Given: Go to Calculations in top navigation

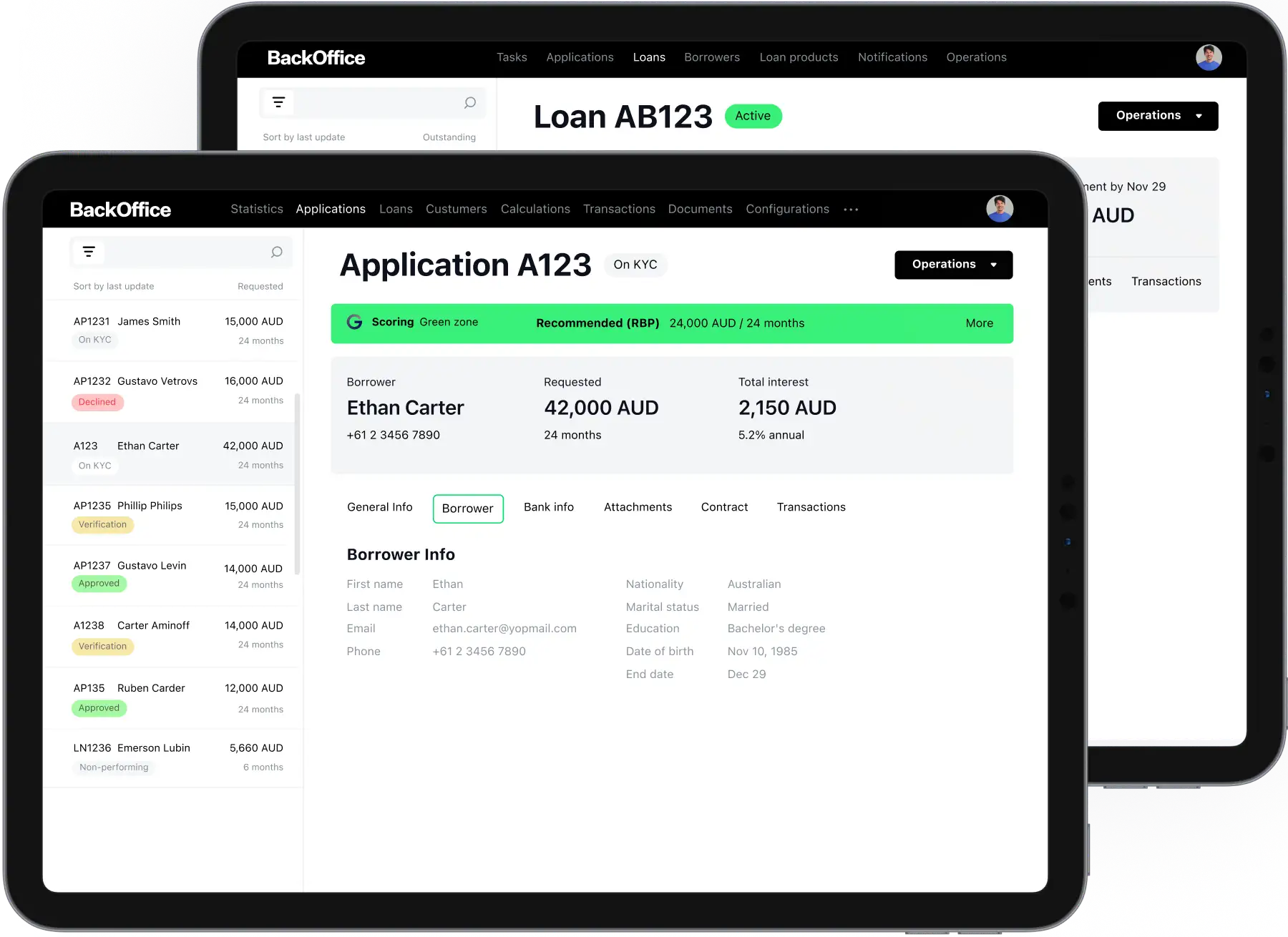Looking at the screenshot, I should [535, 209].
